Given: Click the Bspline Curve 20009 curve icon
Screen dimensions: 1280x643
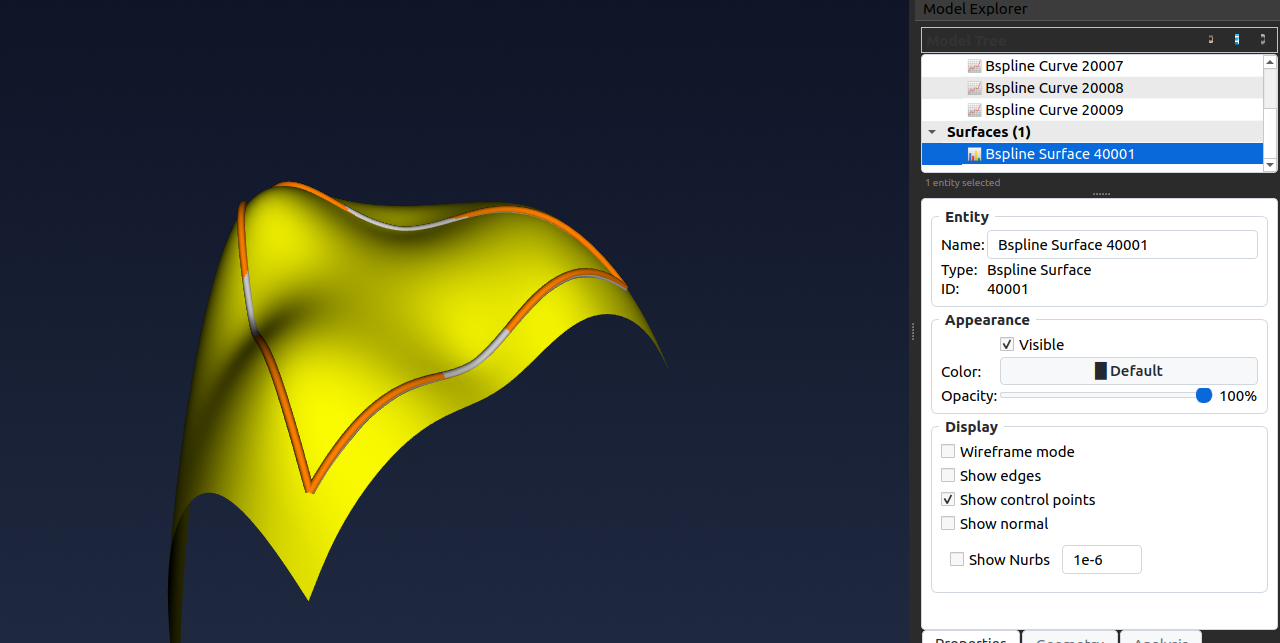Looking at the screenshot, I should coord(974,110).
